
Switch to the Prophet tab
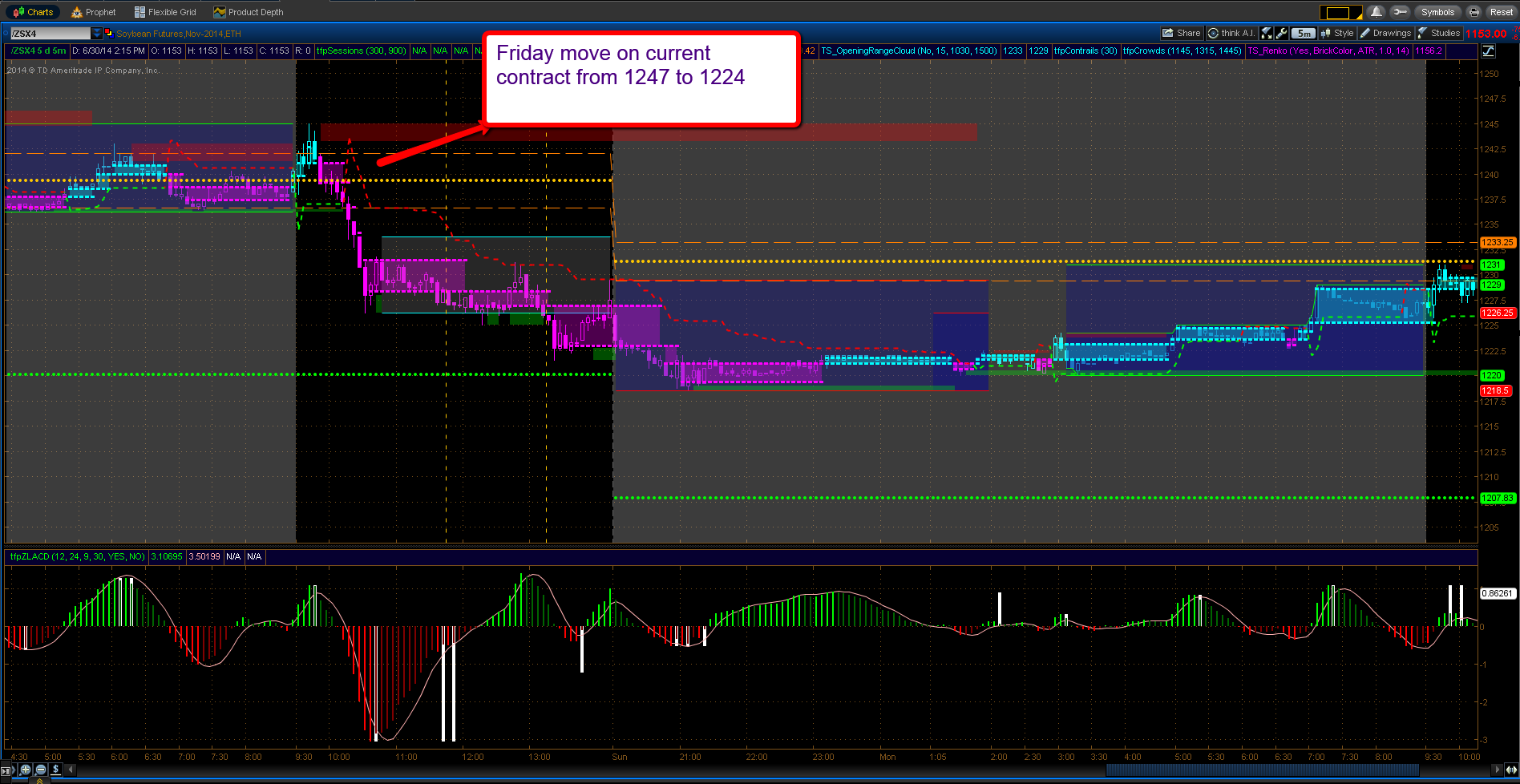[94, 12]
